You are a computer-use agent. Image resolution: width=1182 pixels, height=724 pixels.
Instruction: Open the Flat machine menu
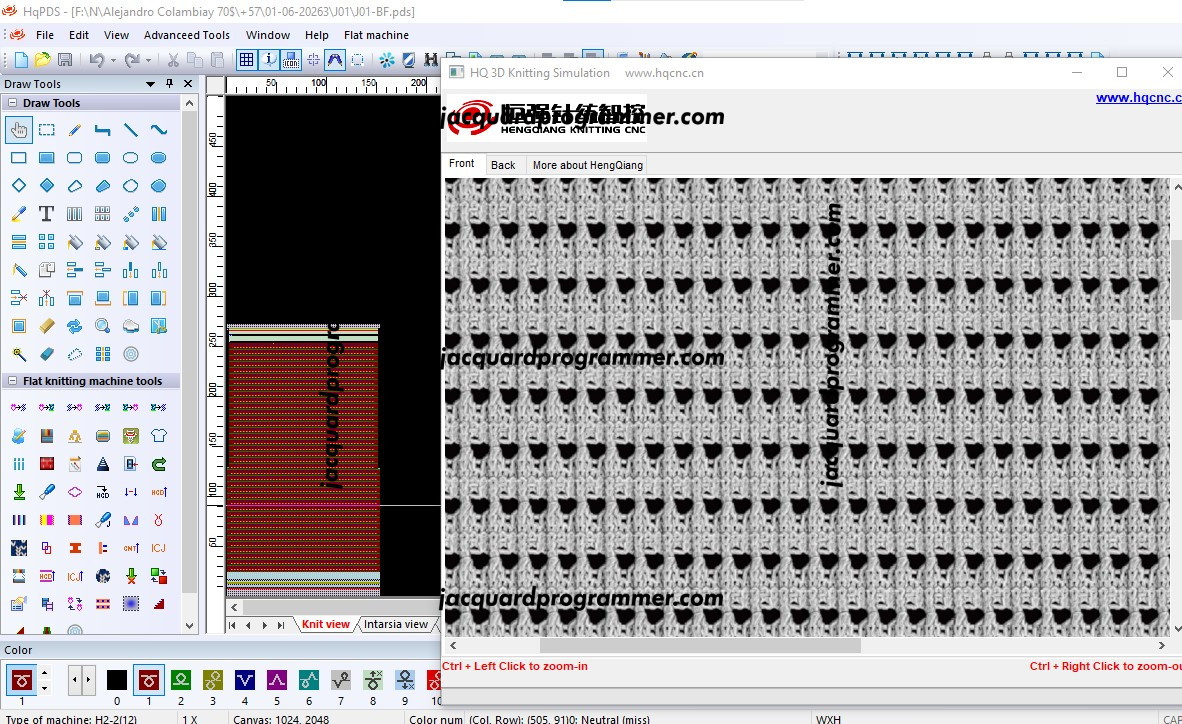tap(376, 35)
